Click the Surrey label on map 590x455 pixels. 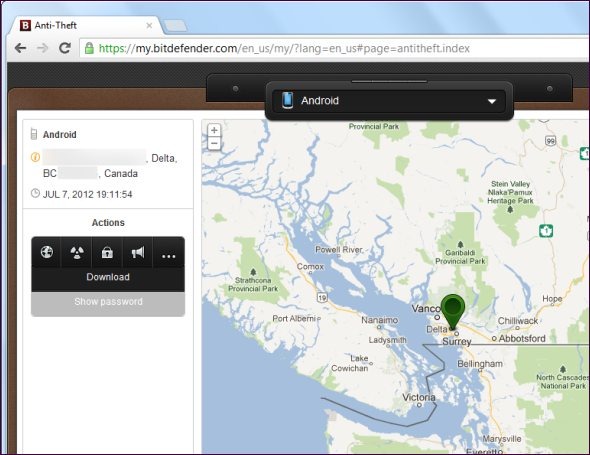[456, 342]
